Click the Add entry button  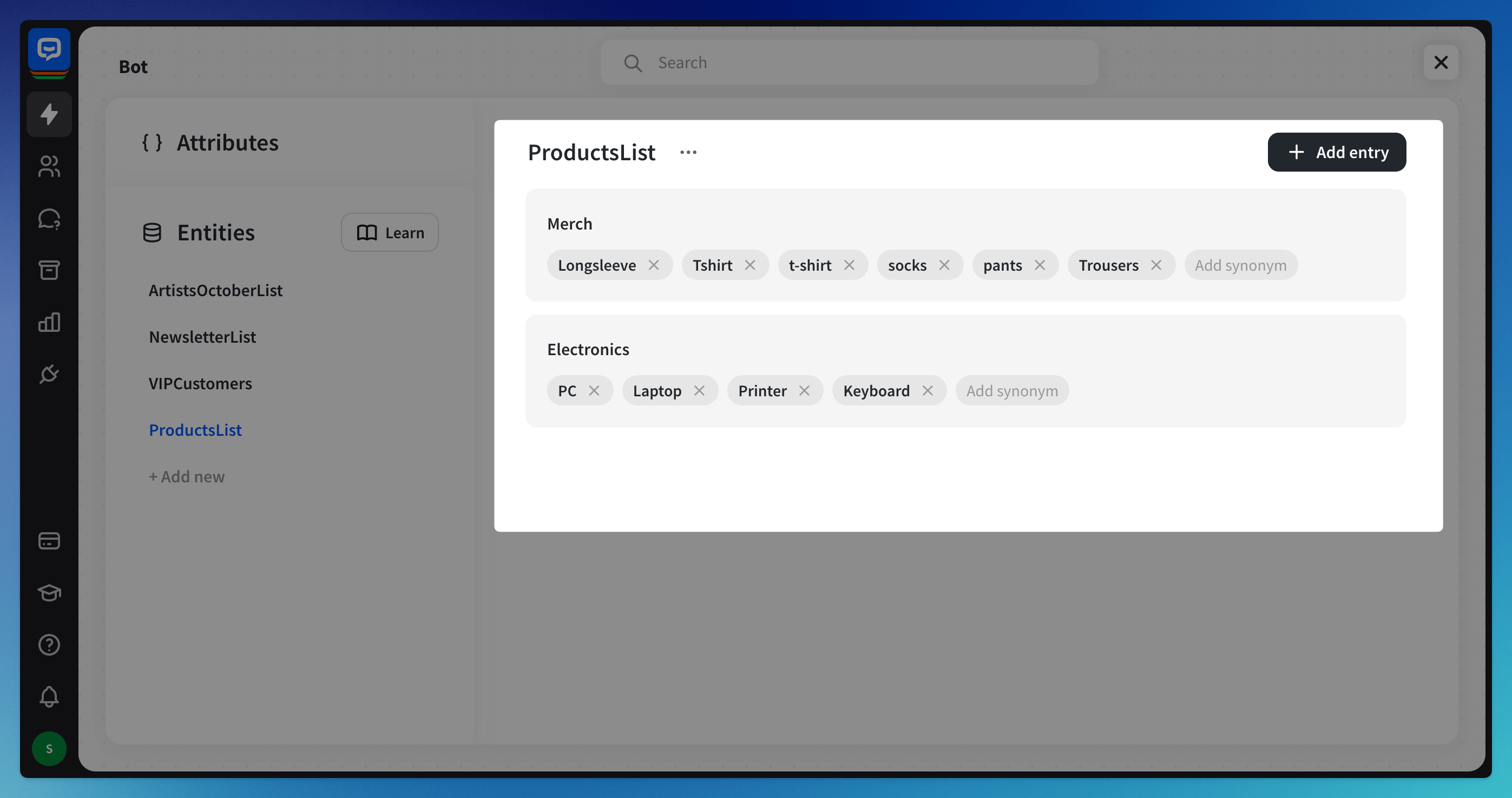pyautogui.click(x=1337, y=152)
